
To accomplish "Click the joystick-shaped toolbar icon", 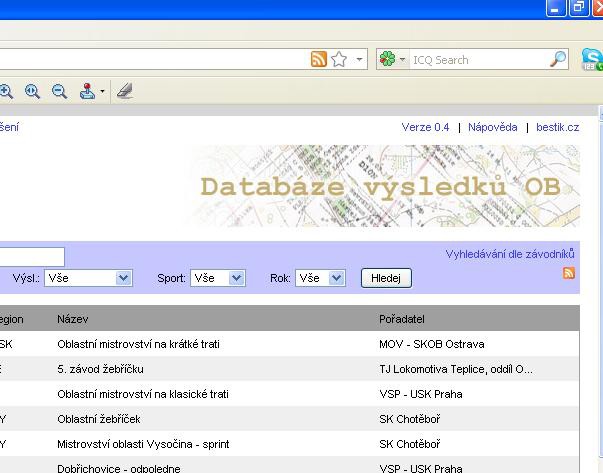I will pyautogui.click(x=88, y=91).
